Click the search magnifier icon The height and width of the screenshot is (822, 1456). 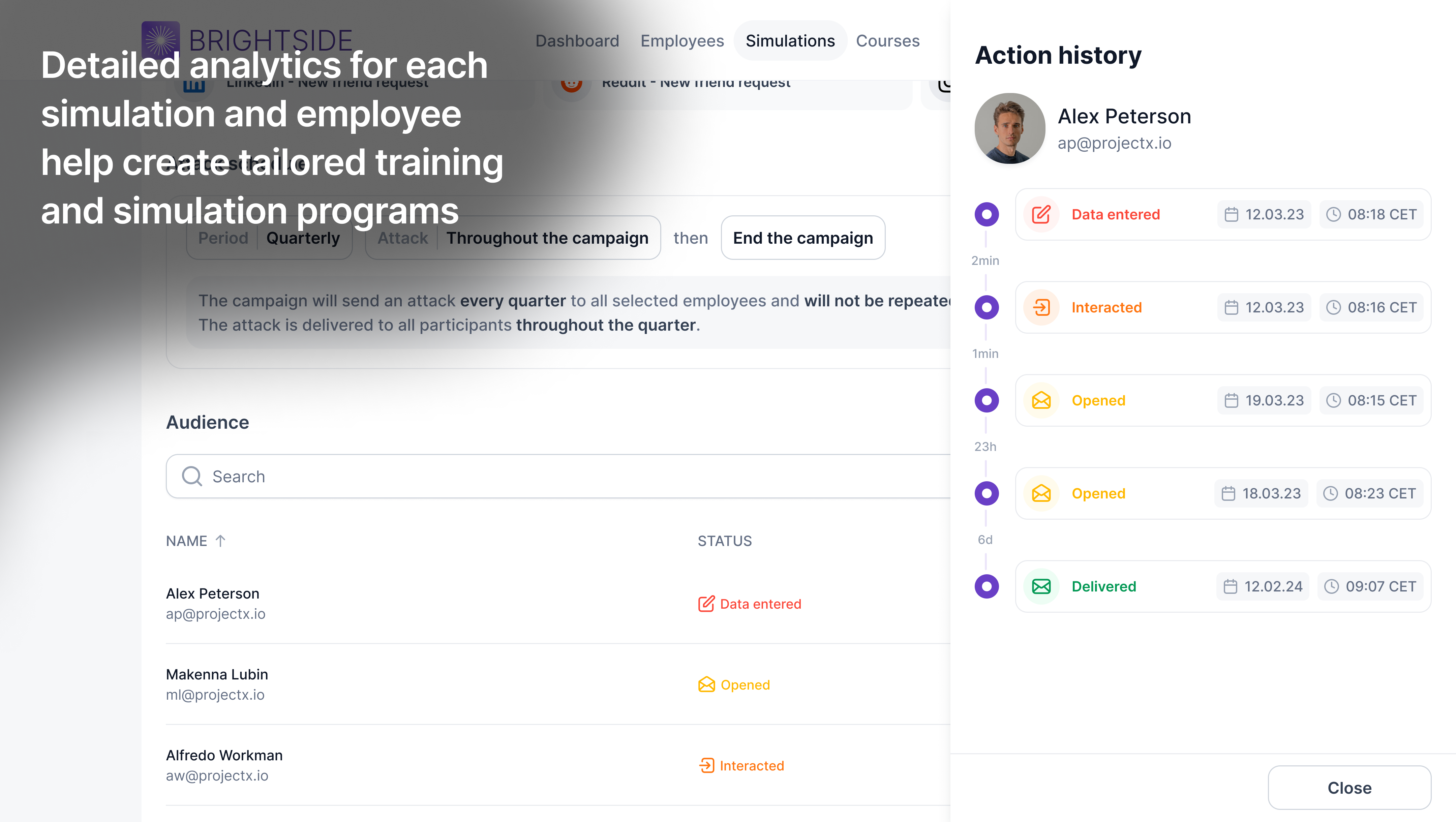click(x=192, y=476)
